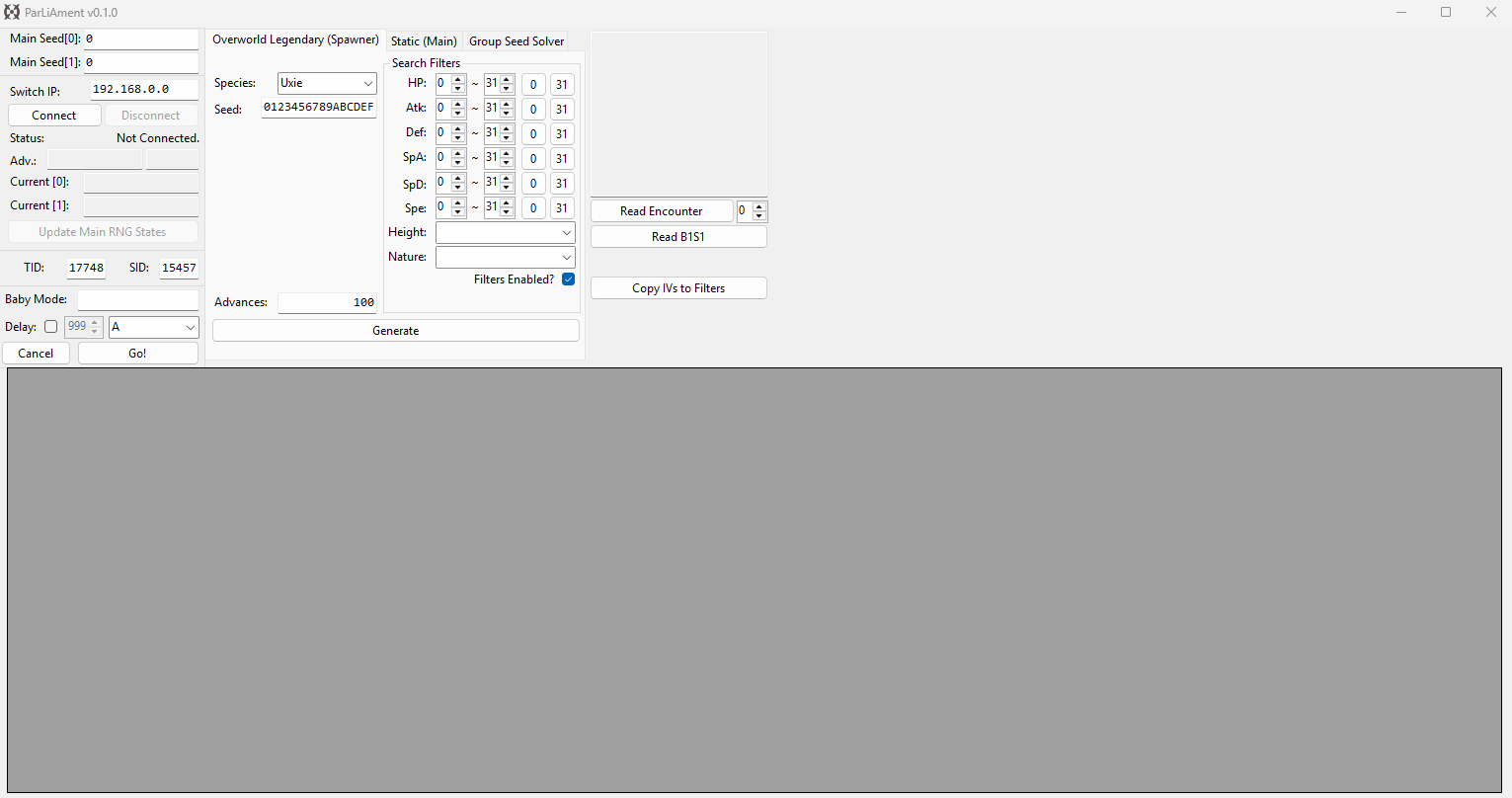
Task: Open the delay button dropdown showing A
Action: tap(154, 327)
